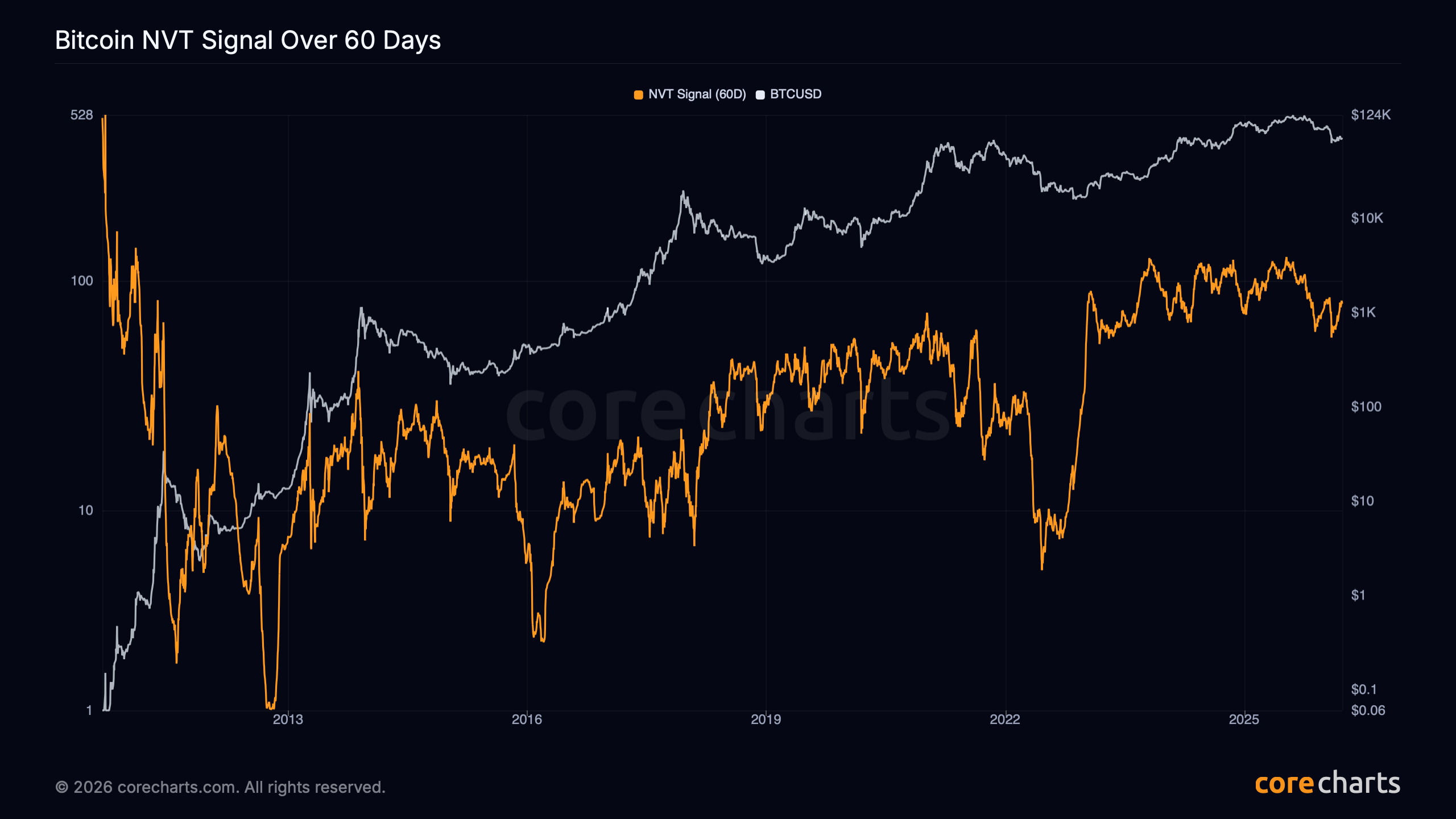Image resolution: width=1456 pixels, height=819 pixels.
Task: Click the $0.06 right axis label
Action: point(1368,710)
